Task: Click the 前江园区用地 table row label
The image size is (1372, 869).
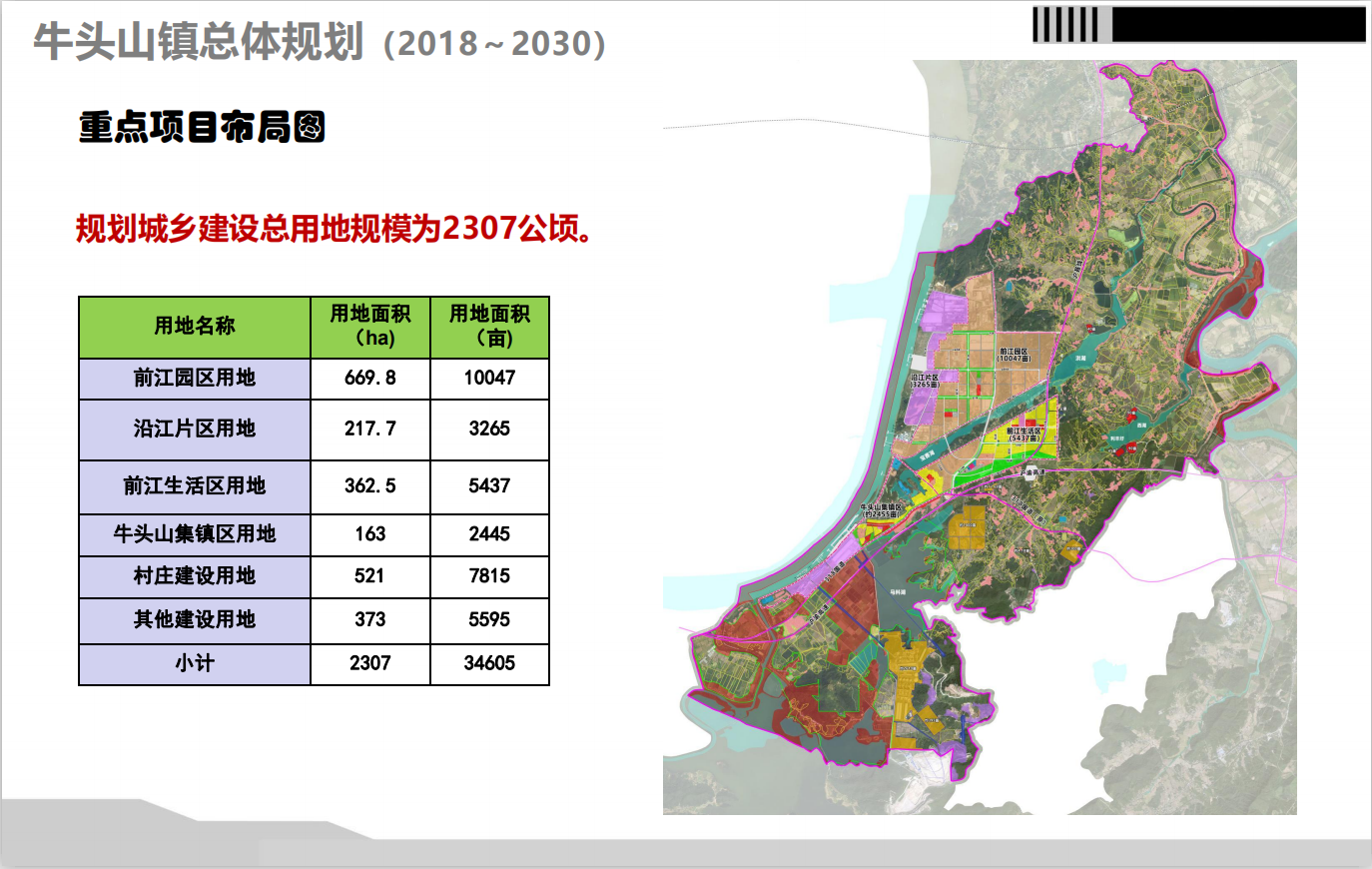Action: (x=195, y=379)
